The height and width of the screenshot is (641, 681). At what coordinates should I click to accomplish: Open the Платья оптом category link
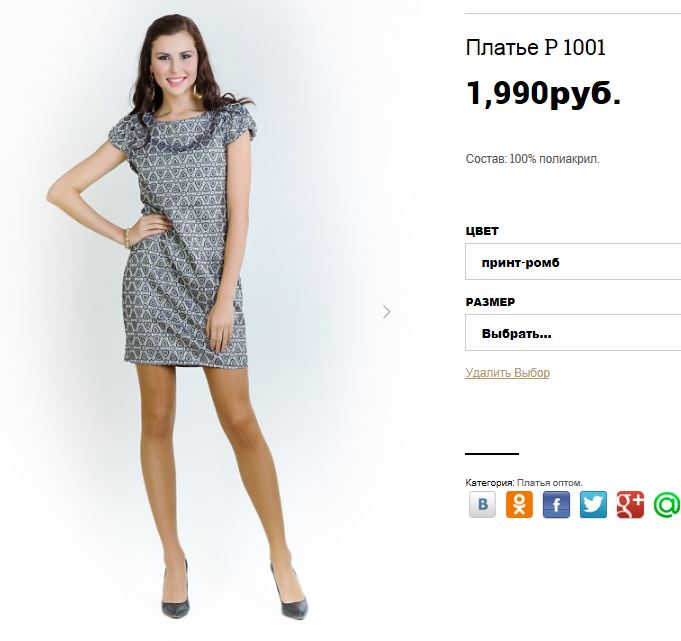(550, 482)
